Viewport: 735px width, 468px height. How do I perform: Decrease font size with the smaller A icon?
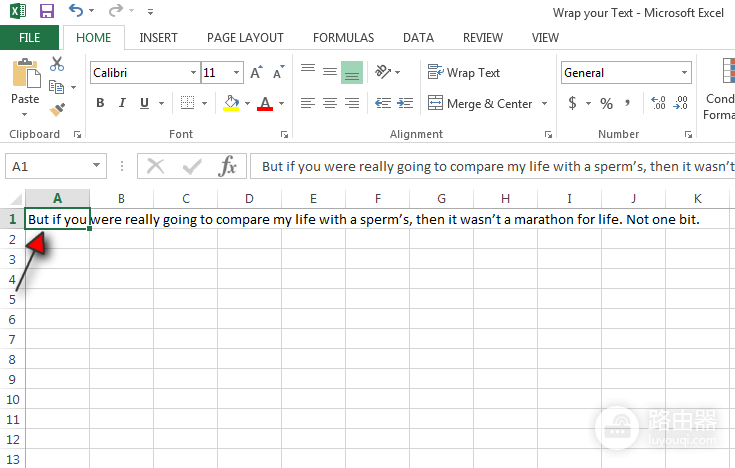click(278, 72)
